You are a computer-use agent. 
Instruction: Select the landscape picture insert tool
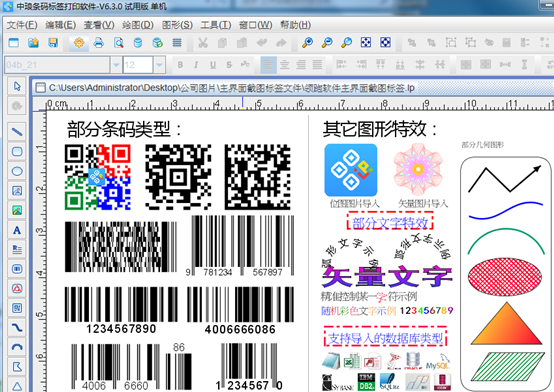coord(17,210)
